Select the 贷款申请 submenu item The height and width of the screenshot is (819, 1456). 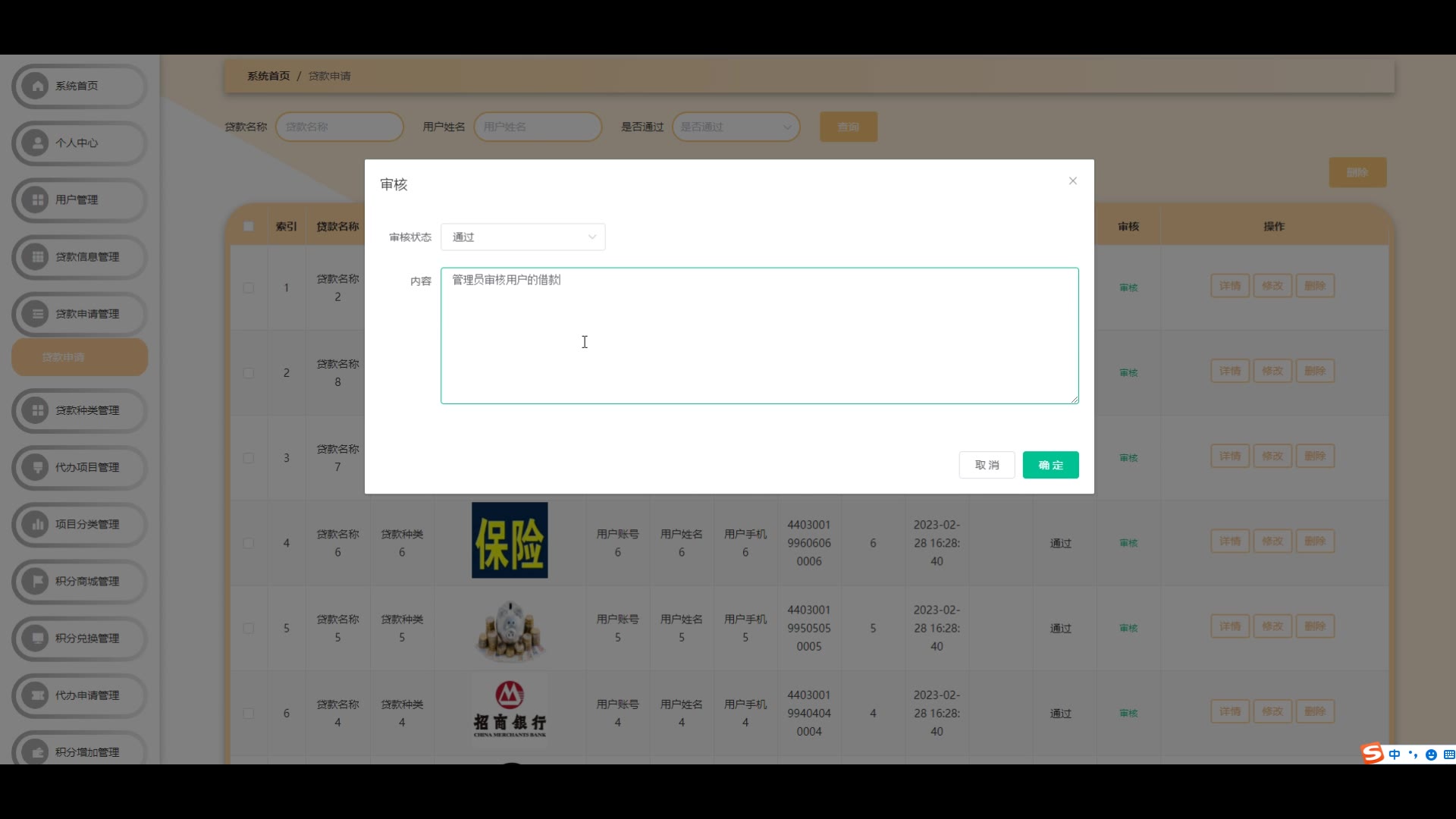[x=80, y=357]
